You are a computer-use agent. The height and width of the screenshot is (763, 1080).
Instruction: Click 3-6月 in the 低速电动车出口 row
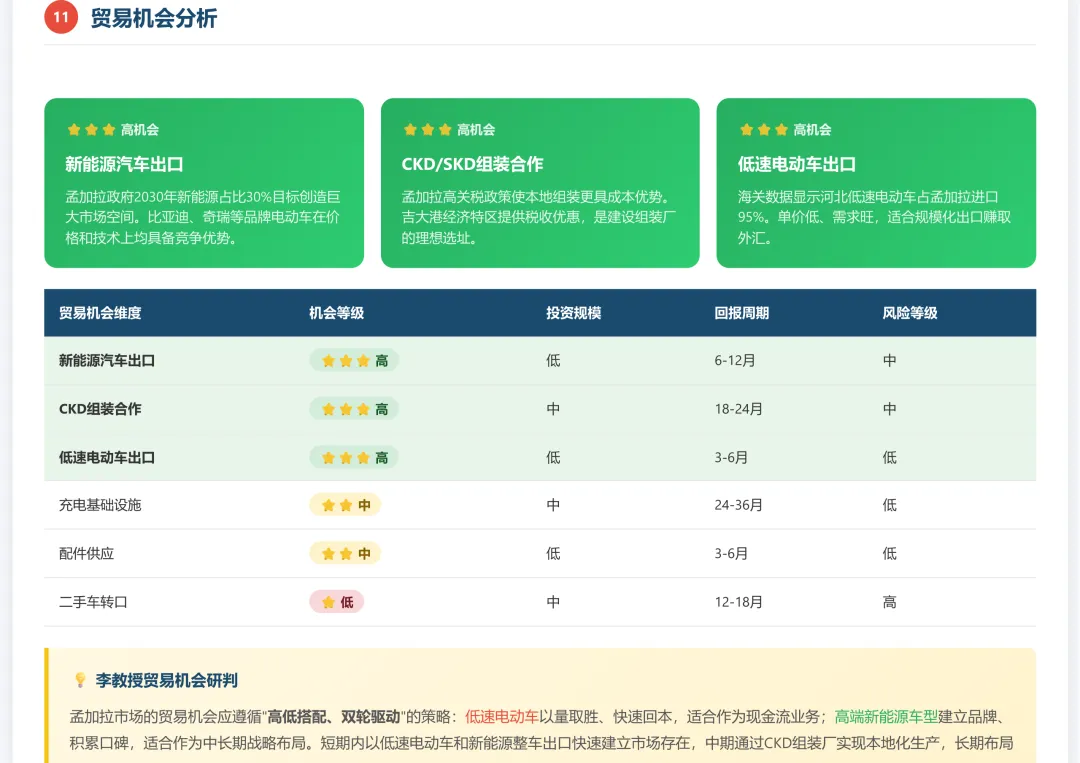(x=731, y=457)
